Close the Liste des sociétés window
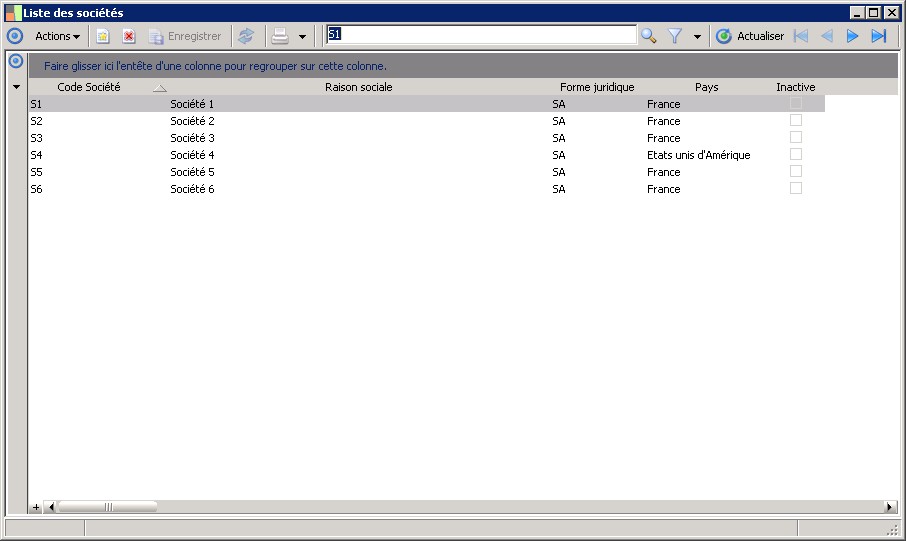 coord(892,13)
